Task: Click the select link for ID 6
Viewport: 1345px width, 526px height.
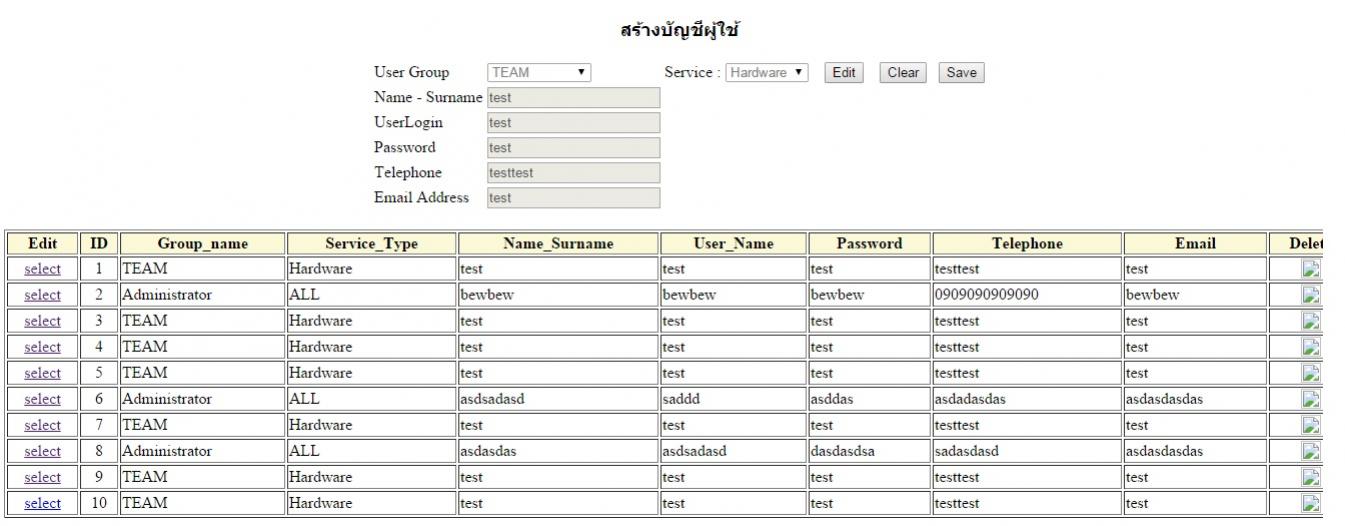Action: click(42, 399)
